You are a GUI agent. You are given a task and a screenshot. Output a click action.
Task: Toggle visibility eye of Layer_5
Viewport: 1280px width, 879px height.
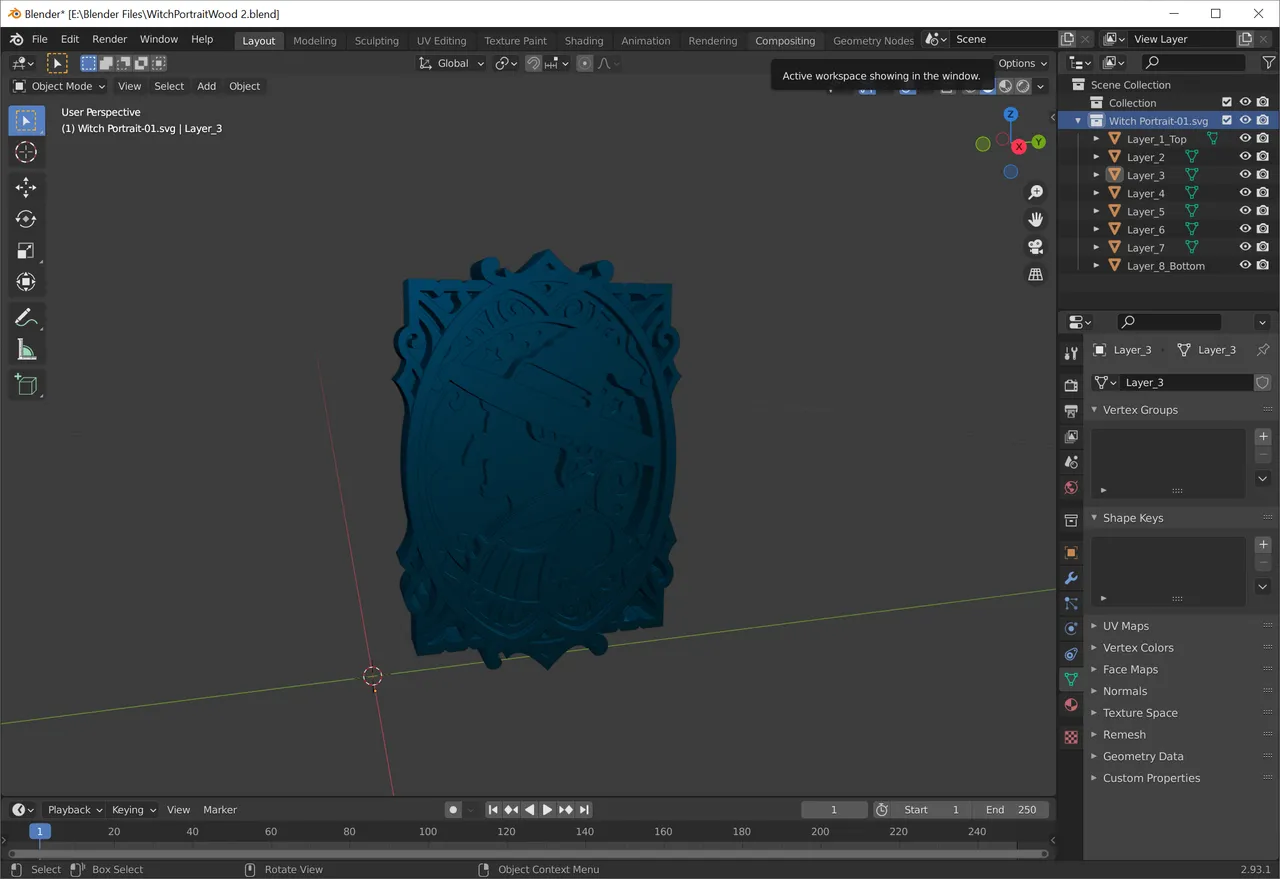[x=1245, y=211]
